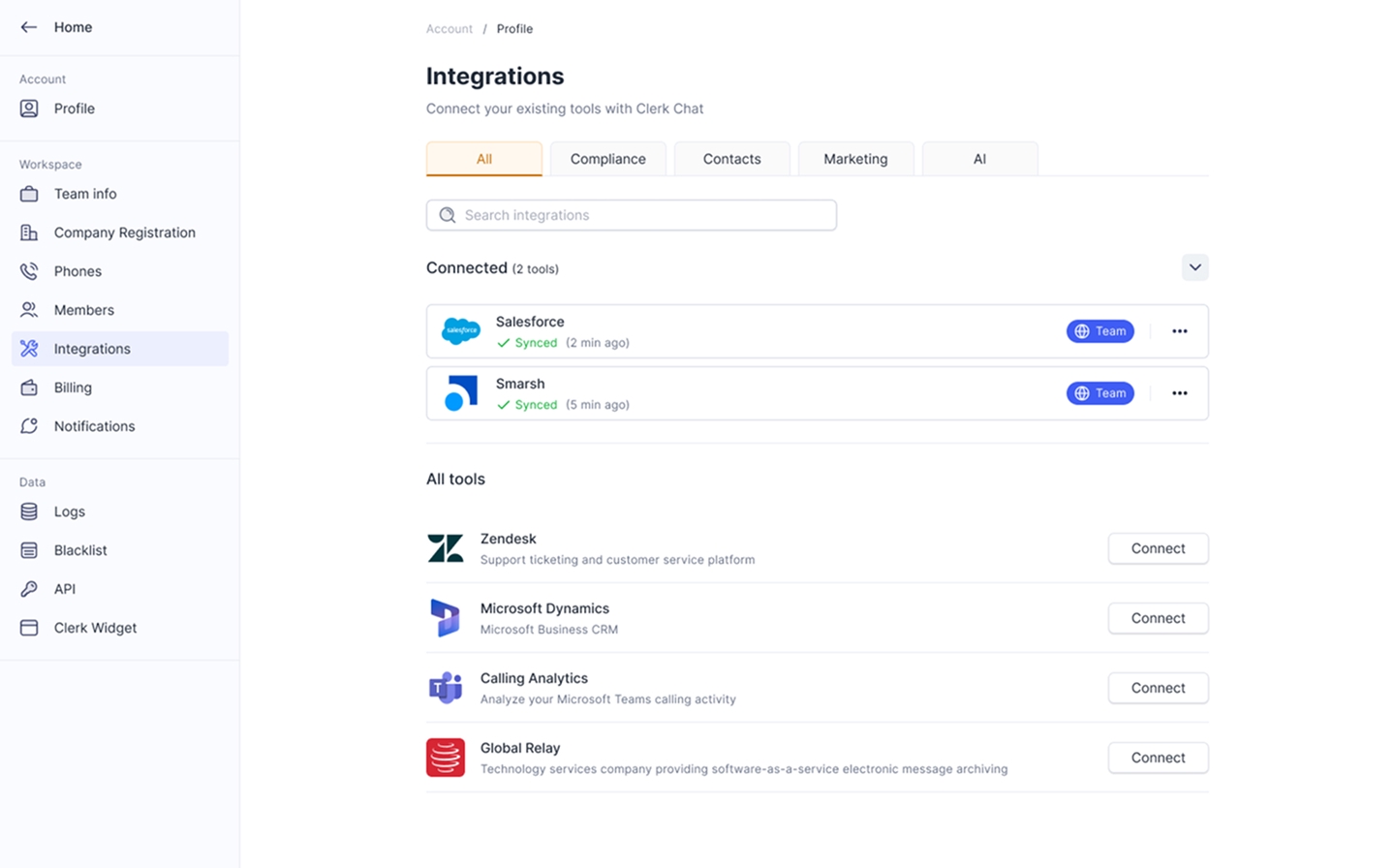Click the Account breadcrumb link
1395x868 pixels.
point(449,29)
